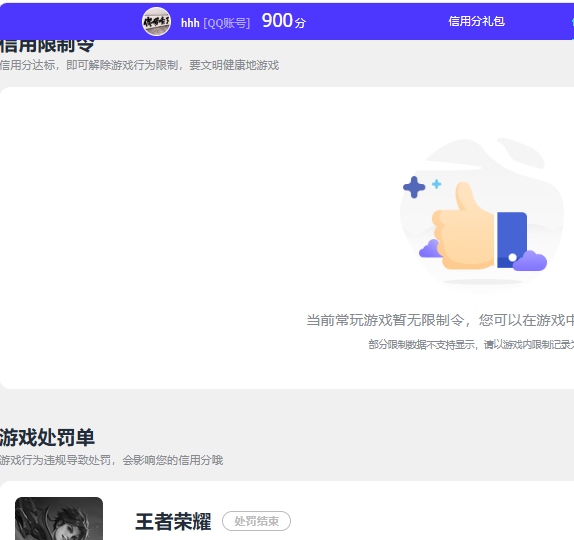
Task: Click the 当前常玩游戏暂无限制令 message
Action: tap(440, 320)
